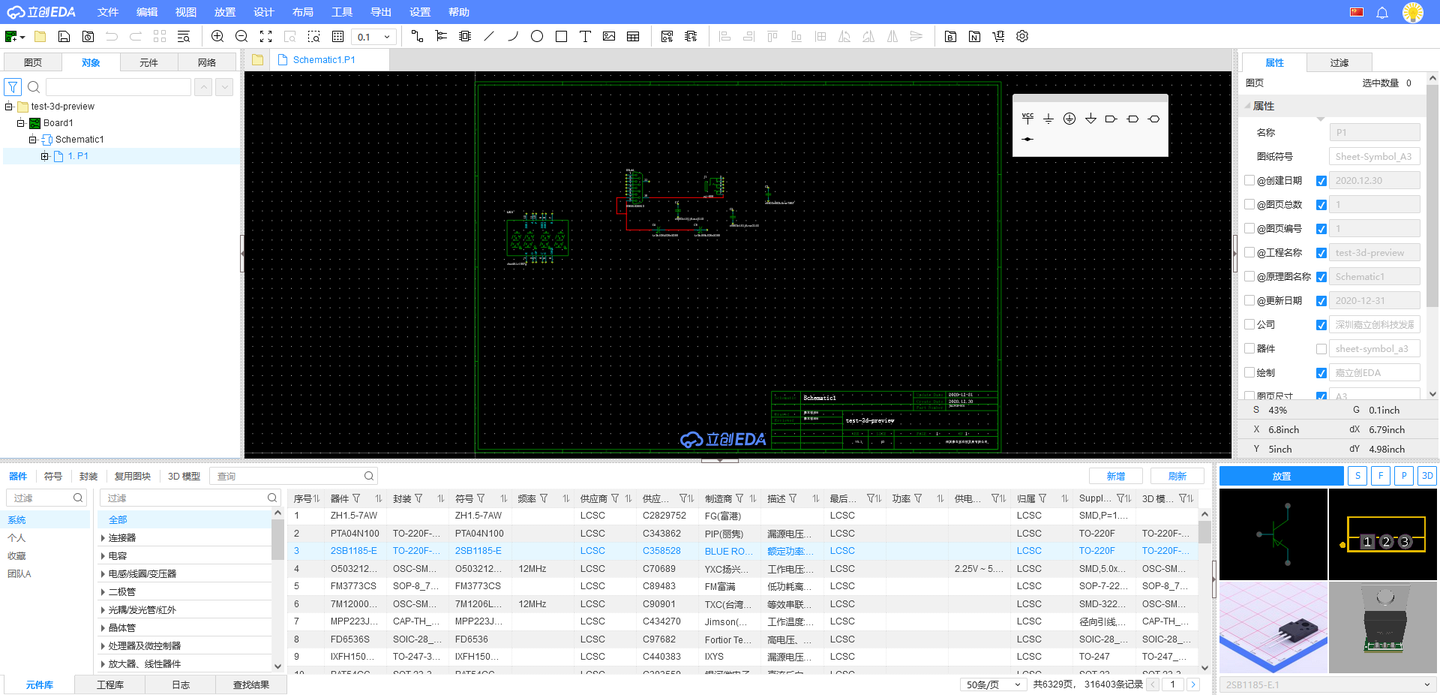
Task: Open the 放置 menu
Action: [x=225, y=12]
